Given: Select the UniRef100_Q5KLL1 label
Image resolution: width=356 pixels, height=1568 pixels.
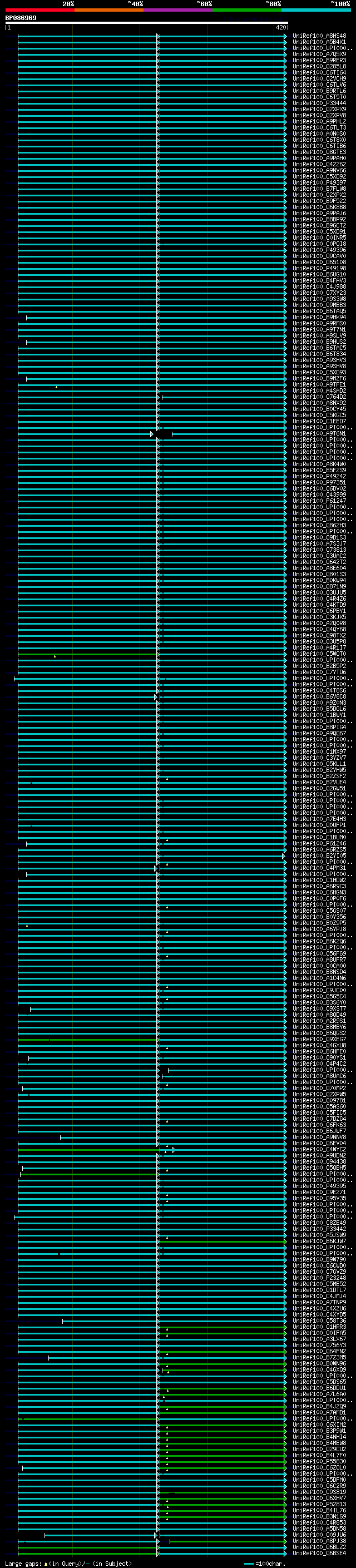Looking at the screenshot, I should point(319,764).
